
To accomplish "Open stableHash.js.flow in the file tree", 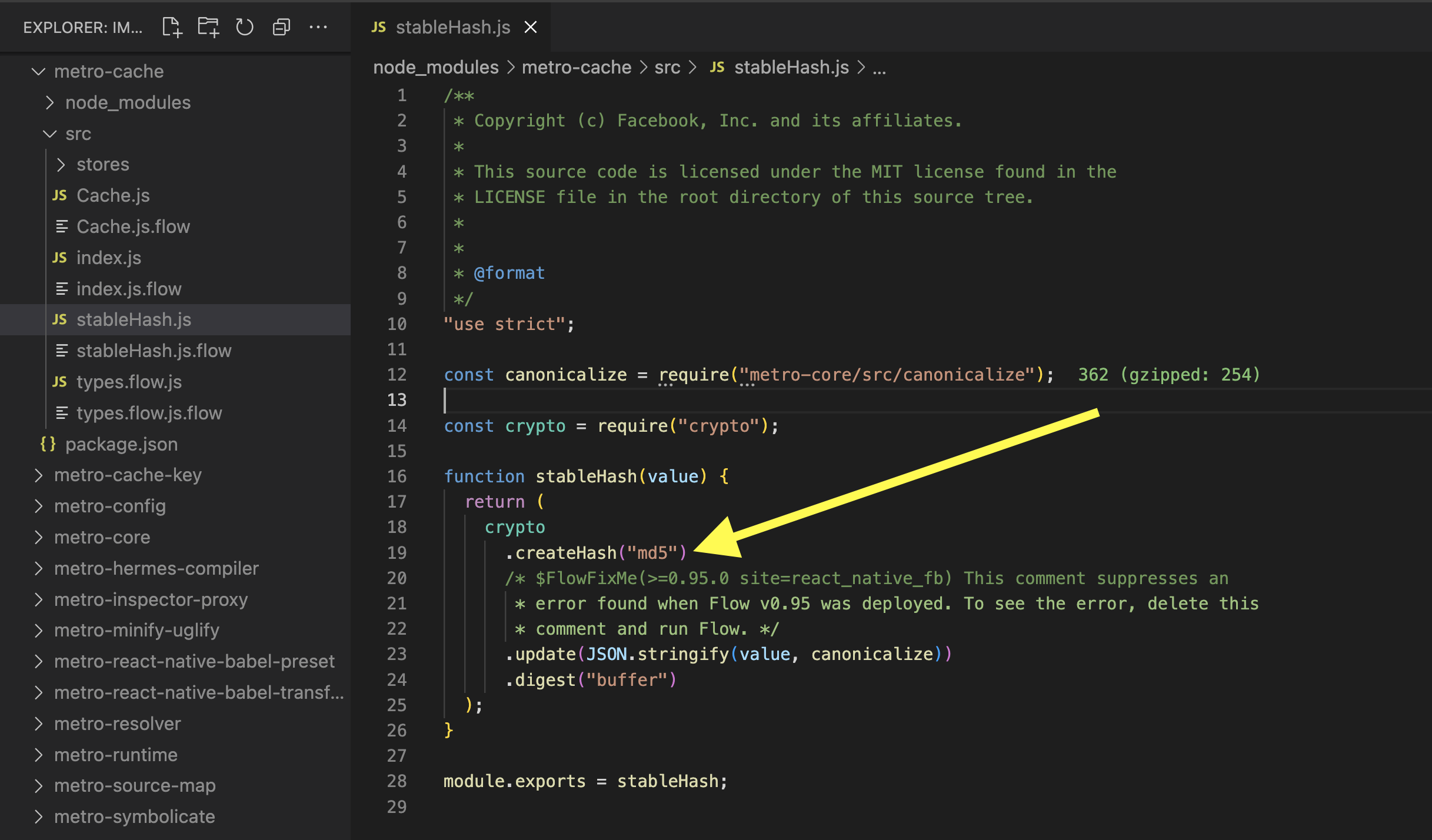I will coord(154,351).
